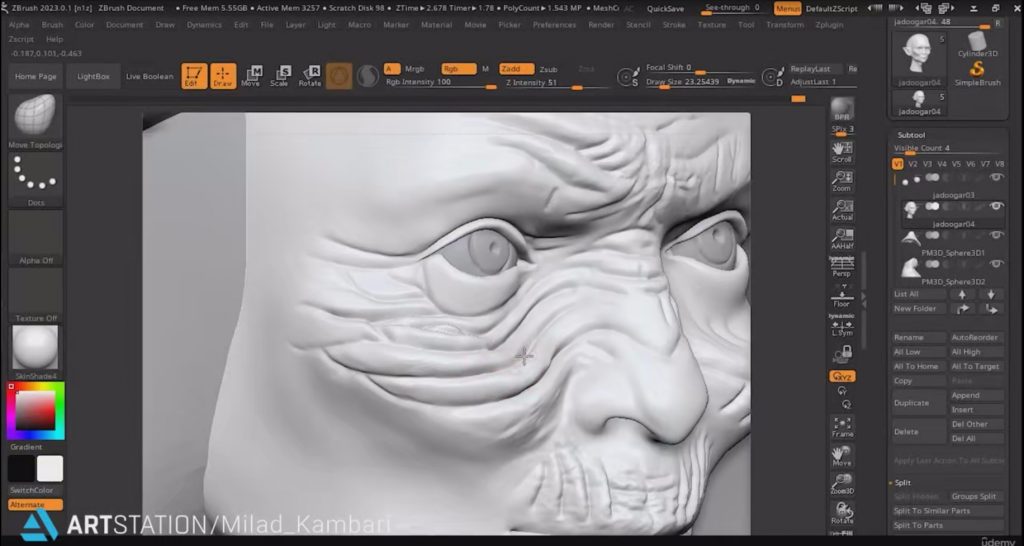The image size is (1024, 546).
Task: Toggle Rgb paint mode
Action: coord(458,69)
